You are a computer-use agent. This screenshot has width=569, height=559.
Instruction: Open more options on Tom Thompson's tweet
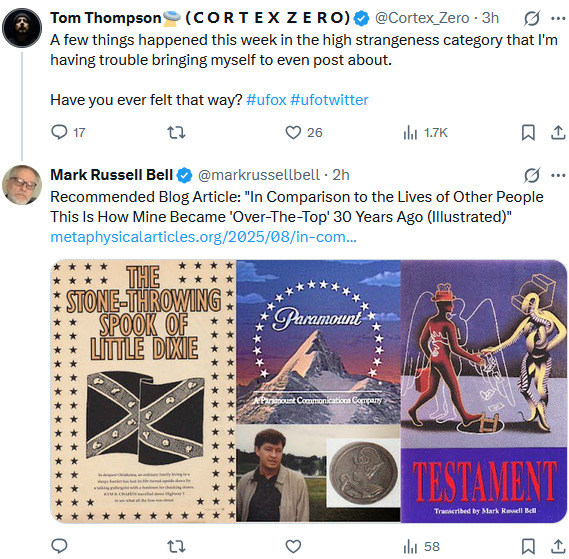pyautogui.click(x=558, y=18)
